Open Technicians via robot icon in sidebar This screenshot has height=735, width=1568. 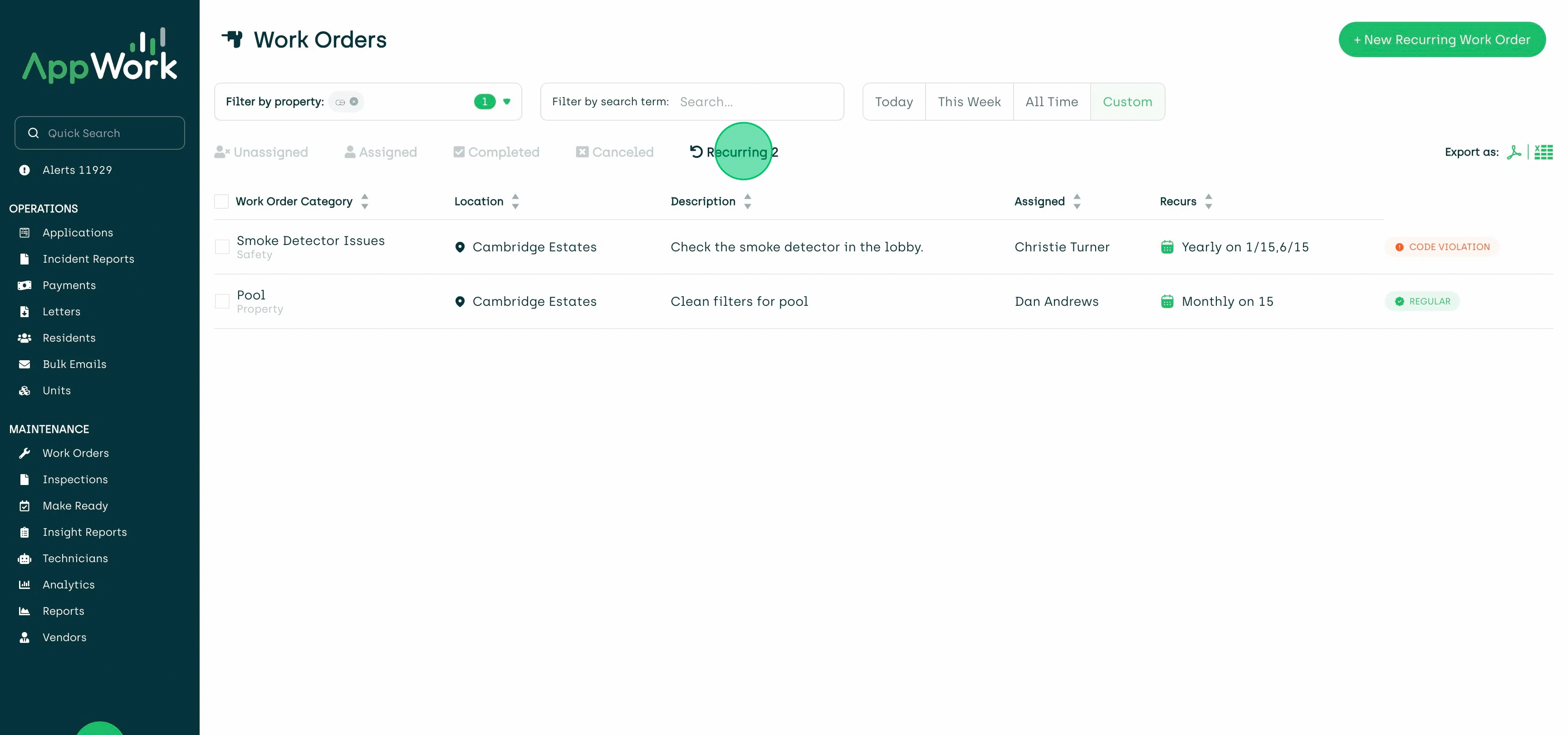(24, 559)
